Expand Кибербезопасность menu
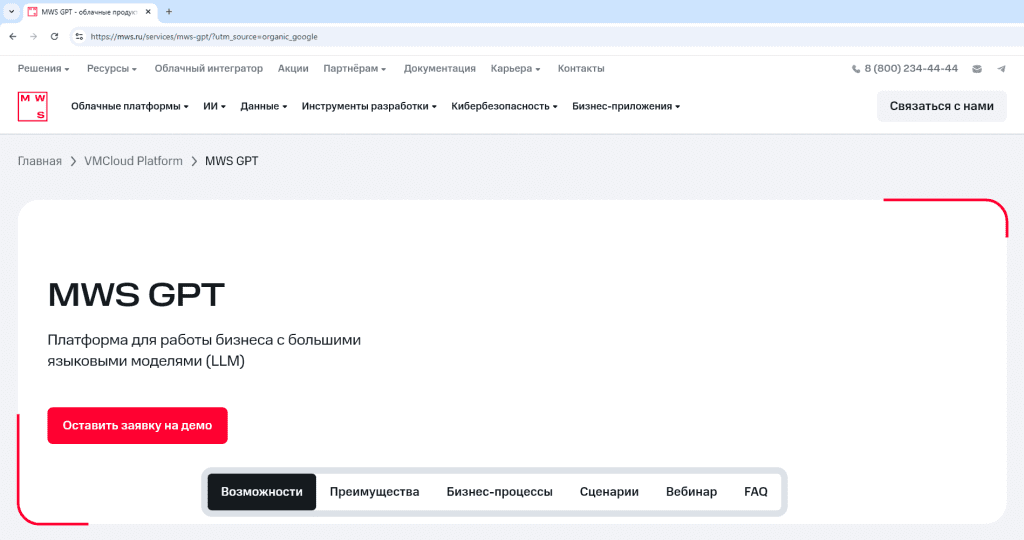The height and width of the screenshot is (540, 1024). pyautogui.click(x=504, y=106)
